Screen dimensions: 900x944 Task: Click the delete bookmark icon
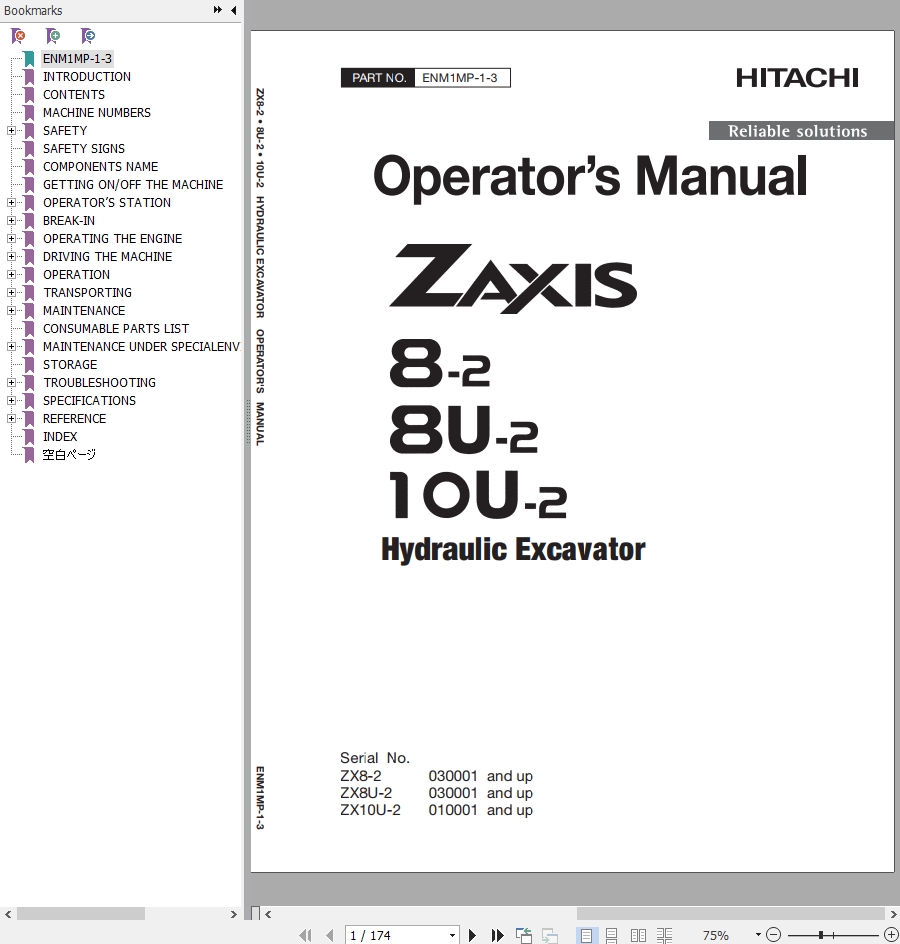[18, 36]
